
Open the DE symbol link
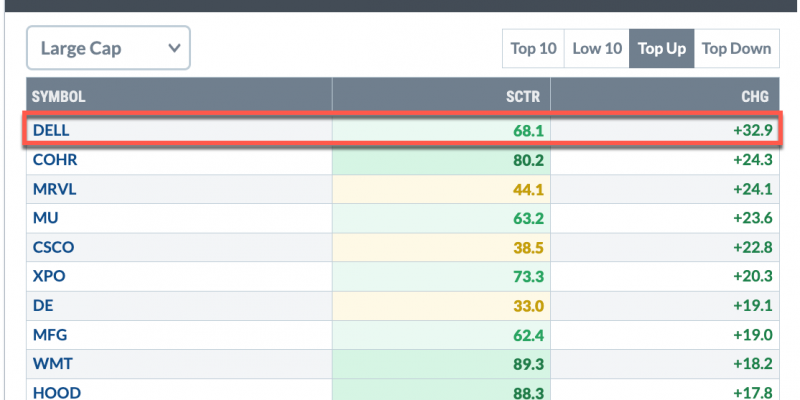point(43,306)
